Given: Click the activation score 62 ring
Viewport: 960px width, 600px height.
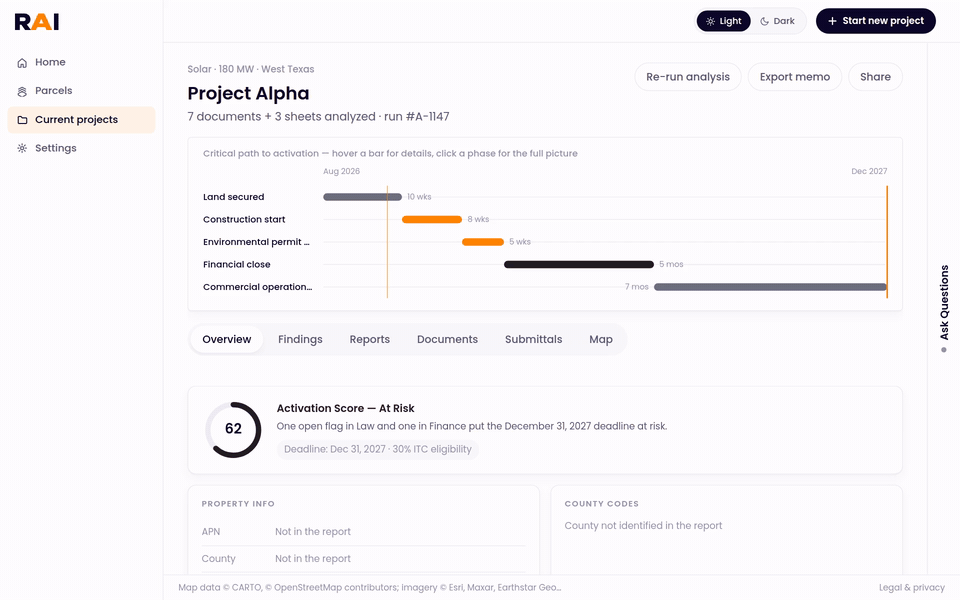Looking at the screenshot, I should (x=233, y=430).
